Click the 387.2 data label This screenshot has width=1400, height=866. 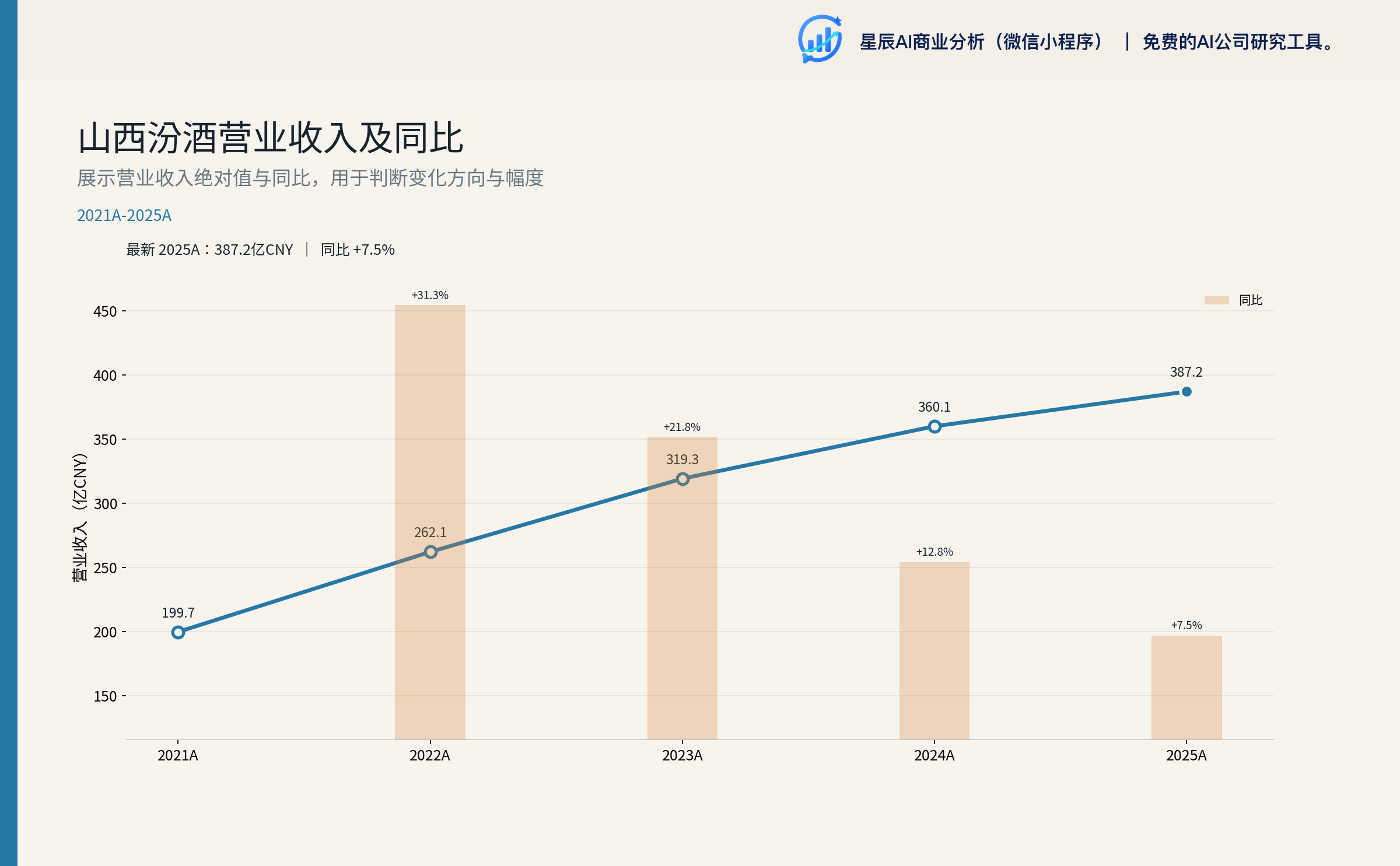pos(1186,372)
